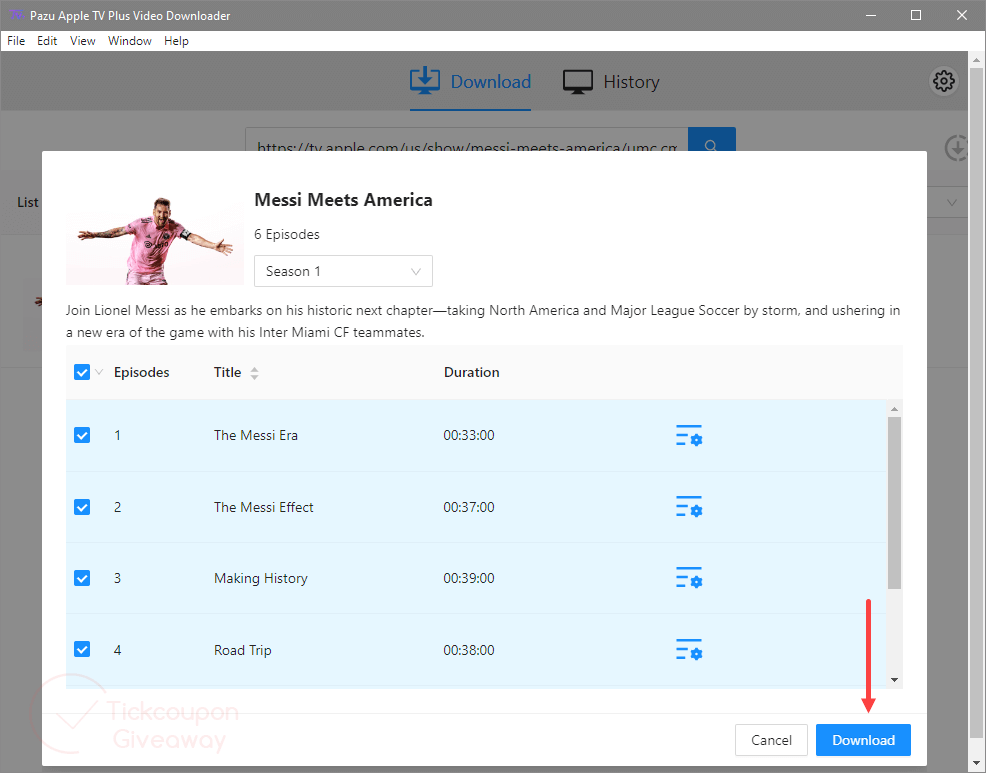Click the search magnifier button beside the URL field
Viewport: 986px width, 773px height.
(x=711, y=140)
